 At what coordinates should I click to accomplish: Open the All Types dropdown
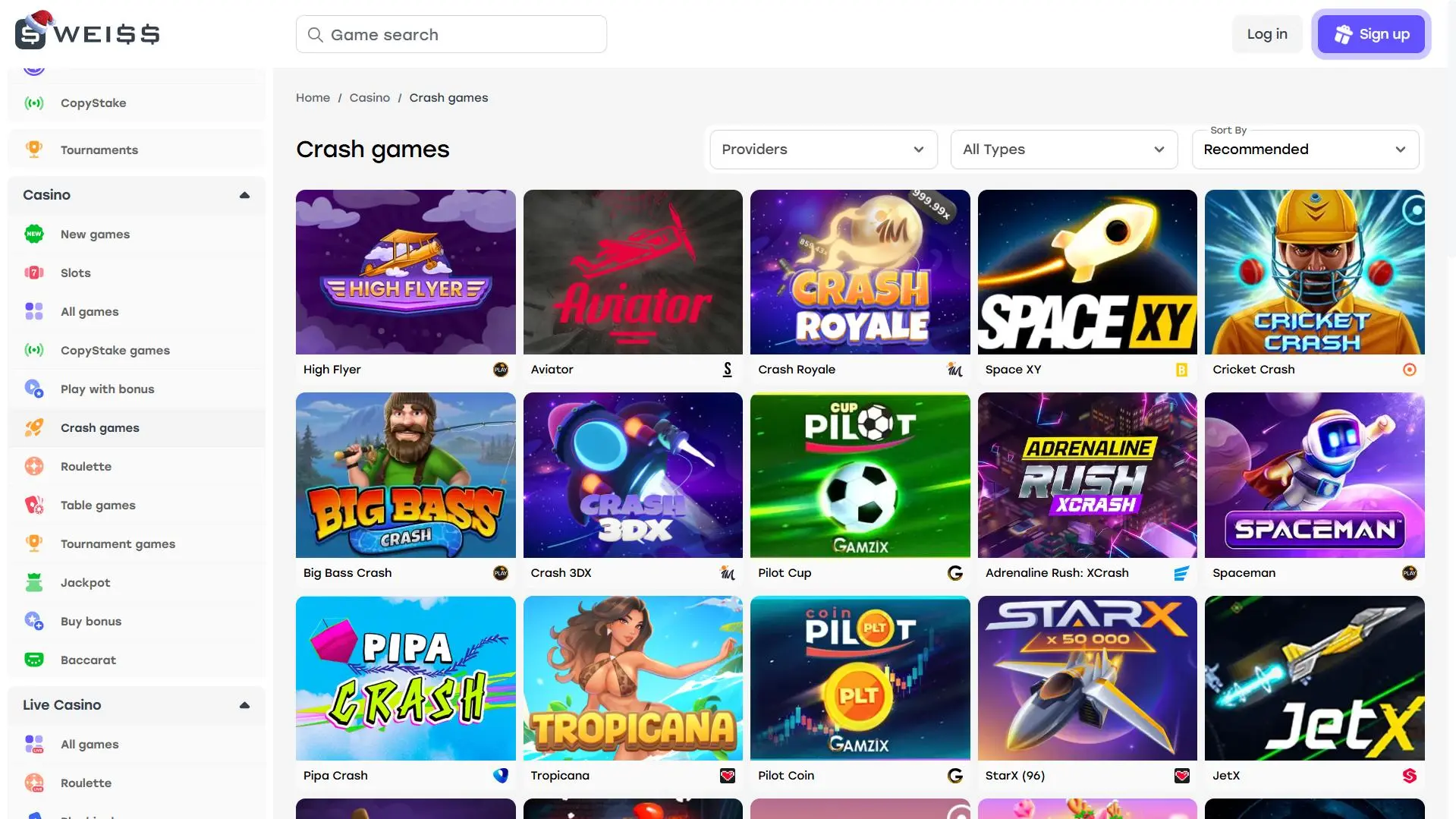(x=1063, y=150)
